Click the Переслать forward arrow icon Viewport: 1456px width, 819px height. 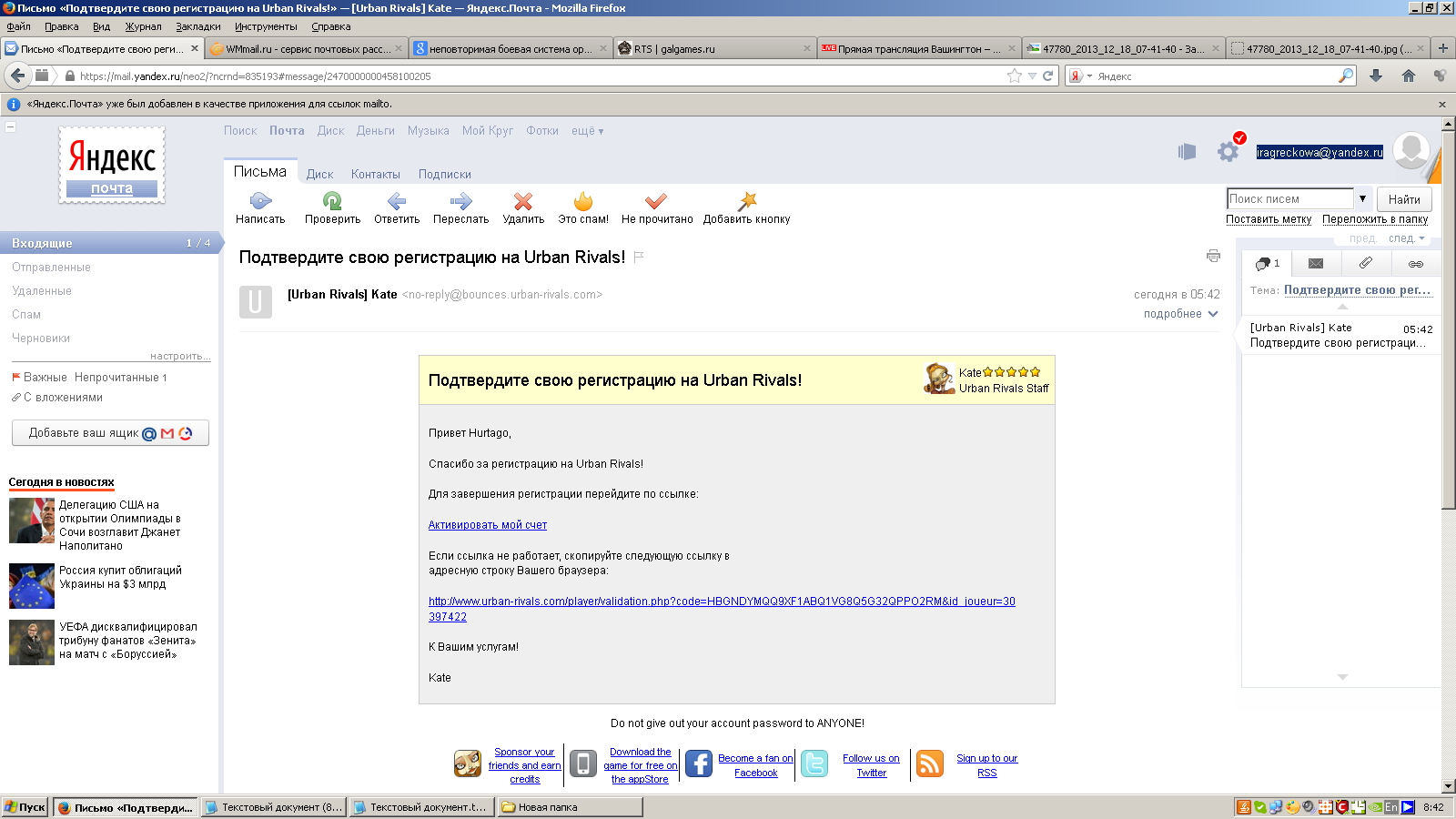[460, 201]
